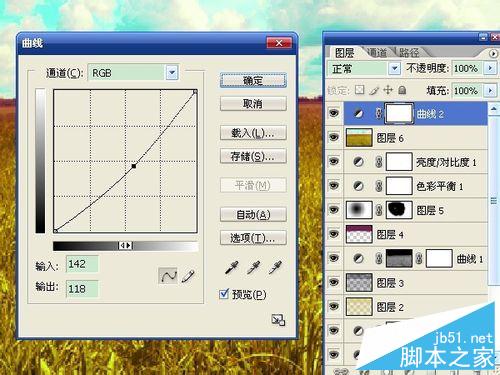
Task: Click the 确定 button
Action: (x=253, y=81)
